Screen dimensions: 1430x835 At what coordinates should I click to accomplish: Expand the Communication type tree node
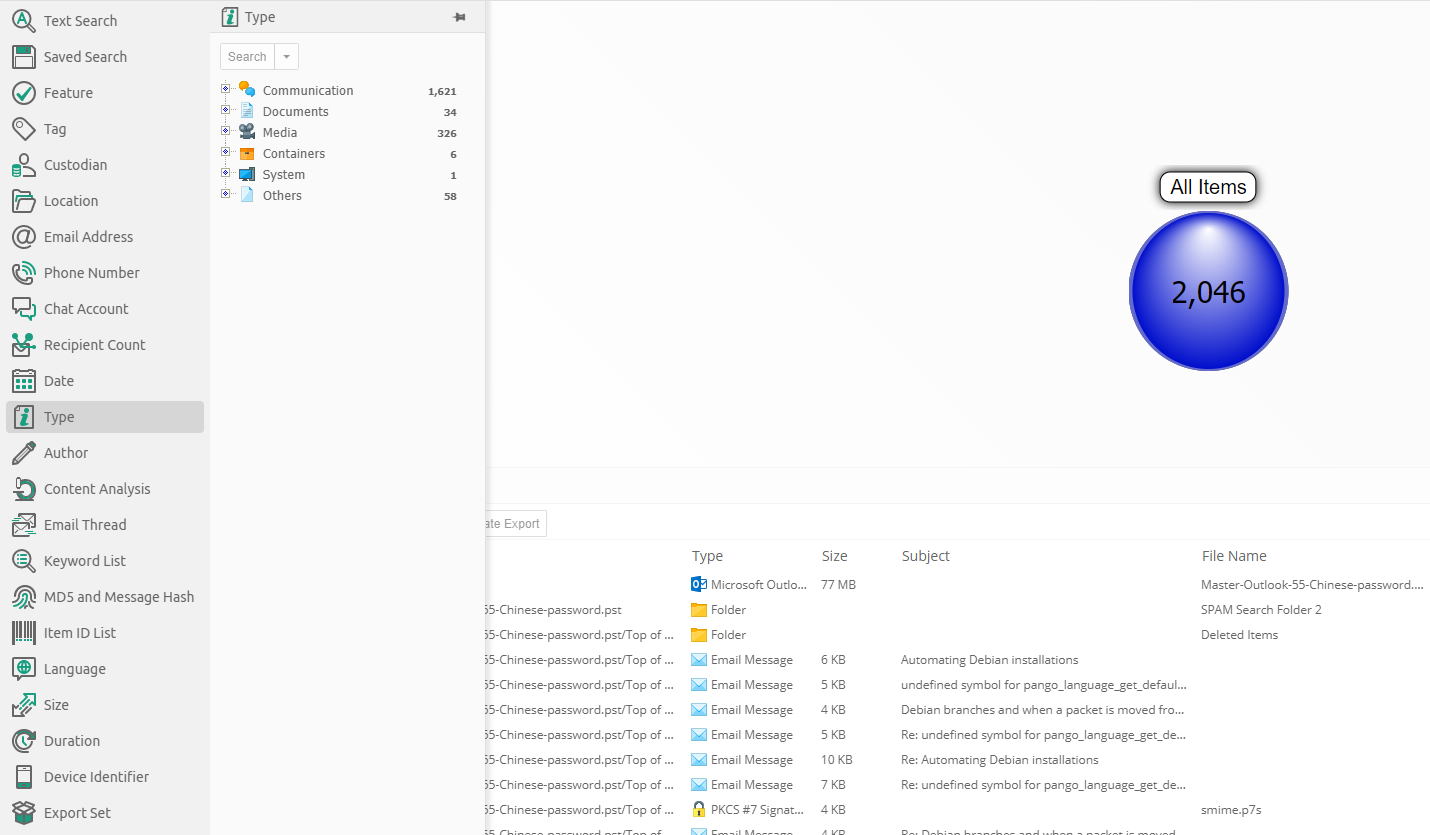click(x=226, y=89)
